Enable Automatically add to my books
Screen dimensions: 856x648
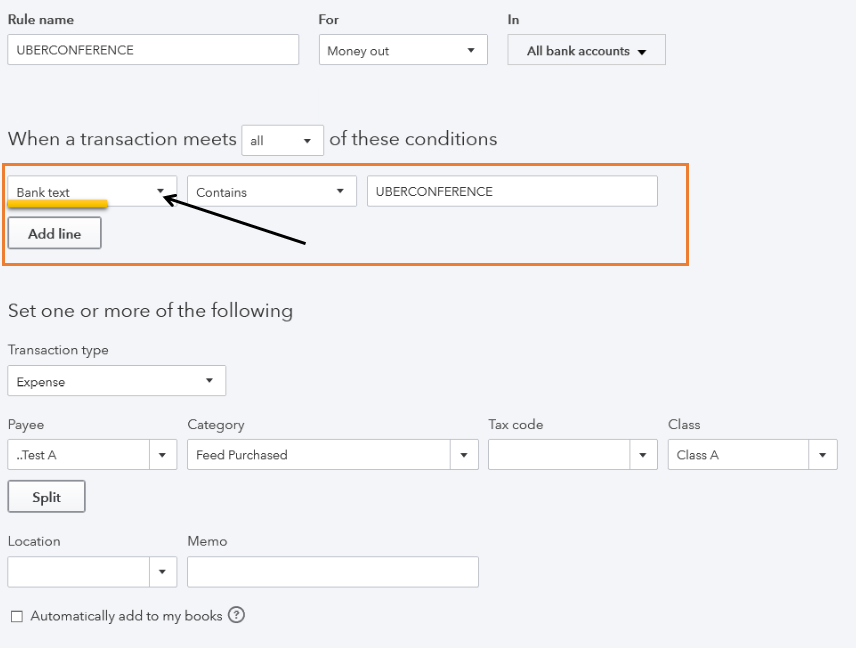(x=16, y=616)
